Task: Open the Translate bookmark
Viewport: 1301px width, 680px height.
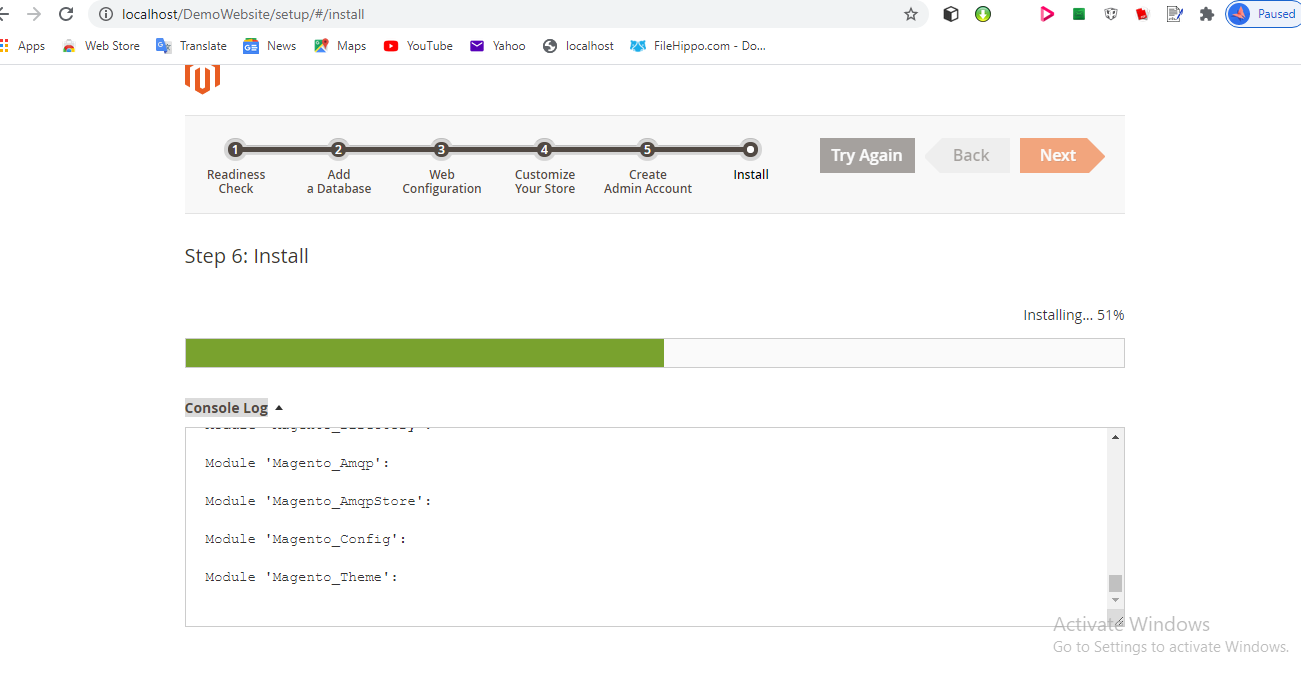Action: (192, 46)
